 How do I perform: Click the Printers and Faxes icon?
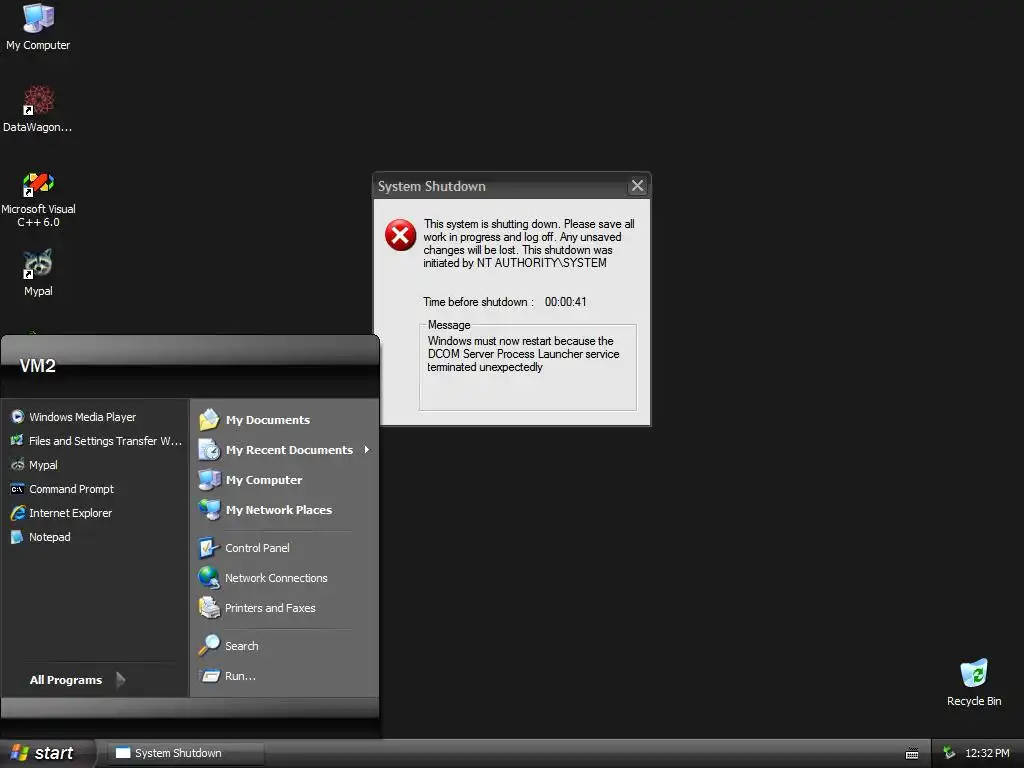[x=209, y=607]
